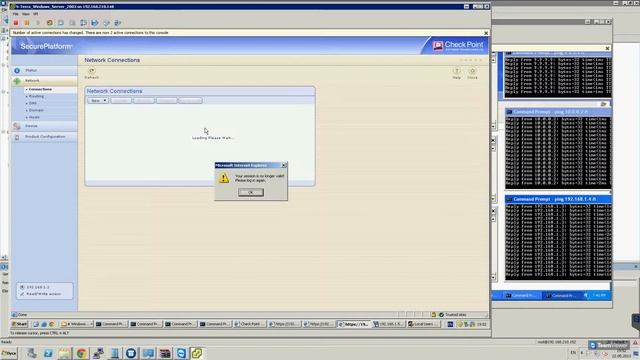Switch to Check Point taskbar item
This screenshot has height=360, width=640.
pyautogui.click(x=249, y=324)
